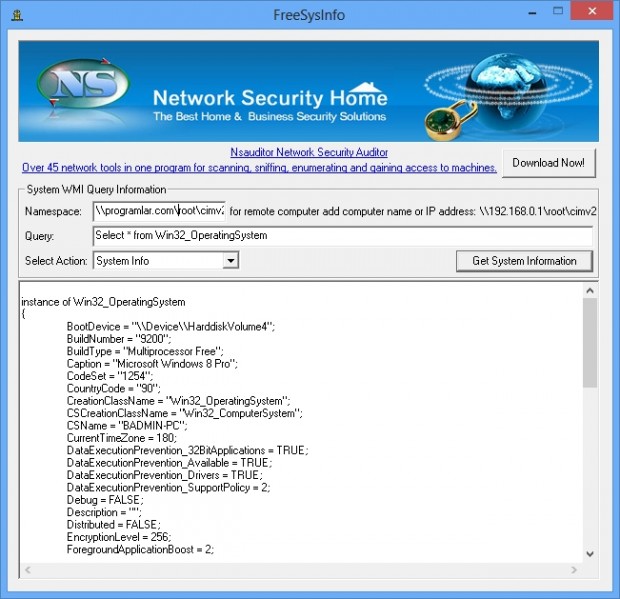Click the Download Now! button

pyautogui.click(x=548, y=163)
